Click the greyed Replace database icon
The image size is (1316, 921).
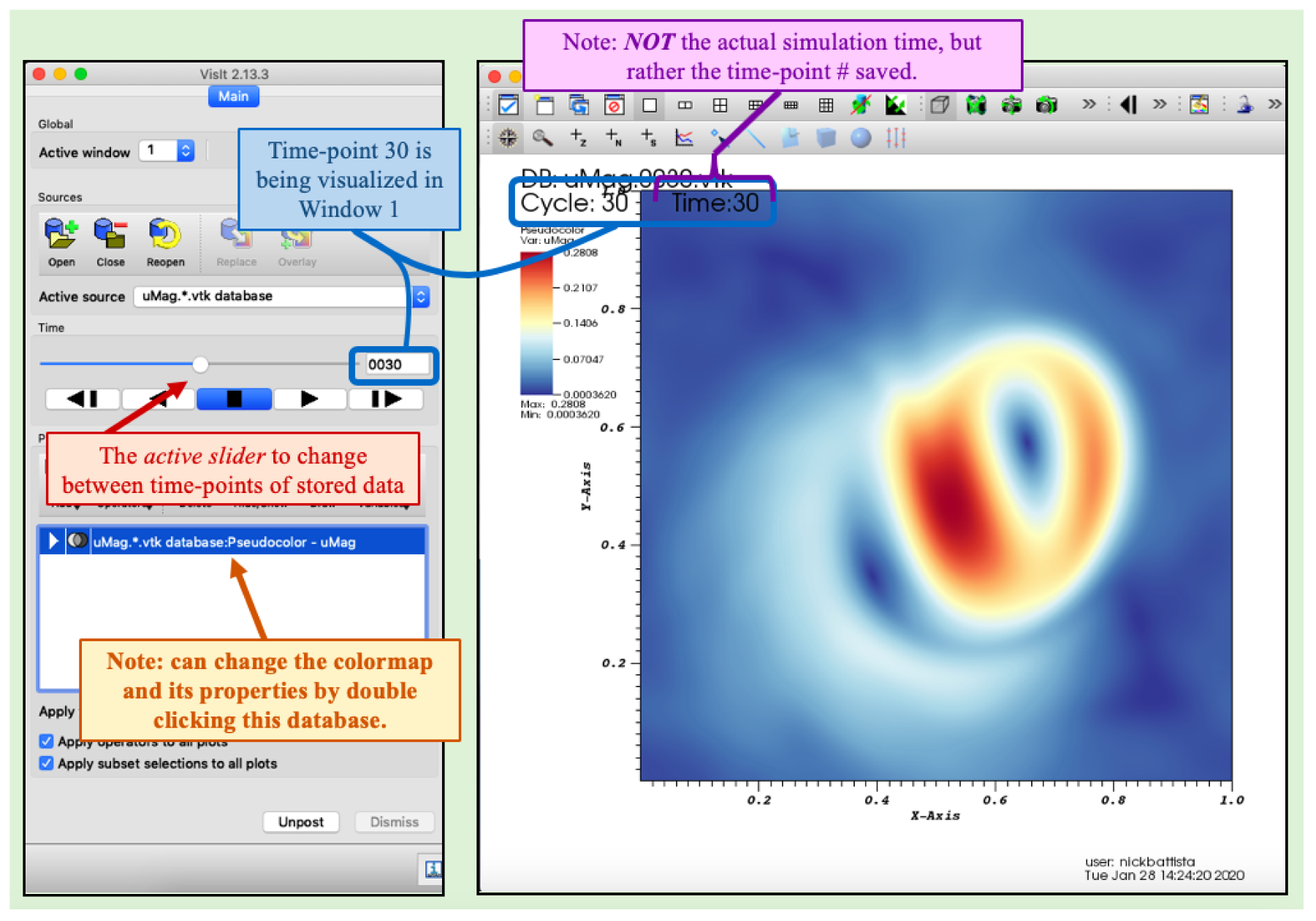click(x=236, y=234)
